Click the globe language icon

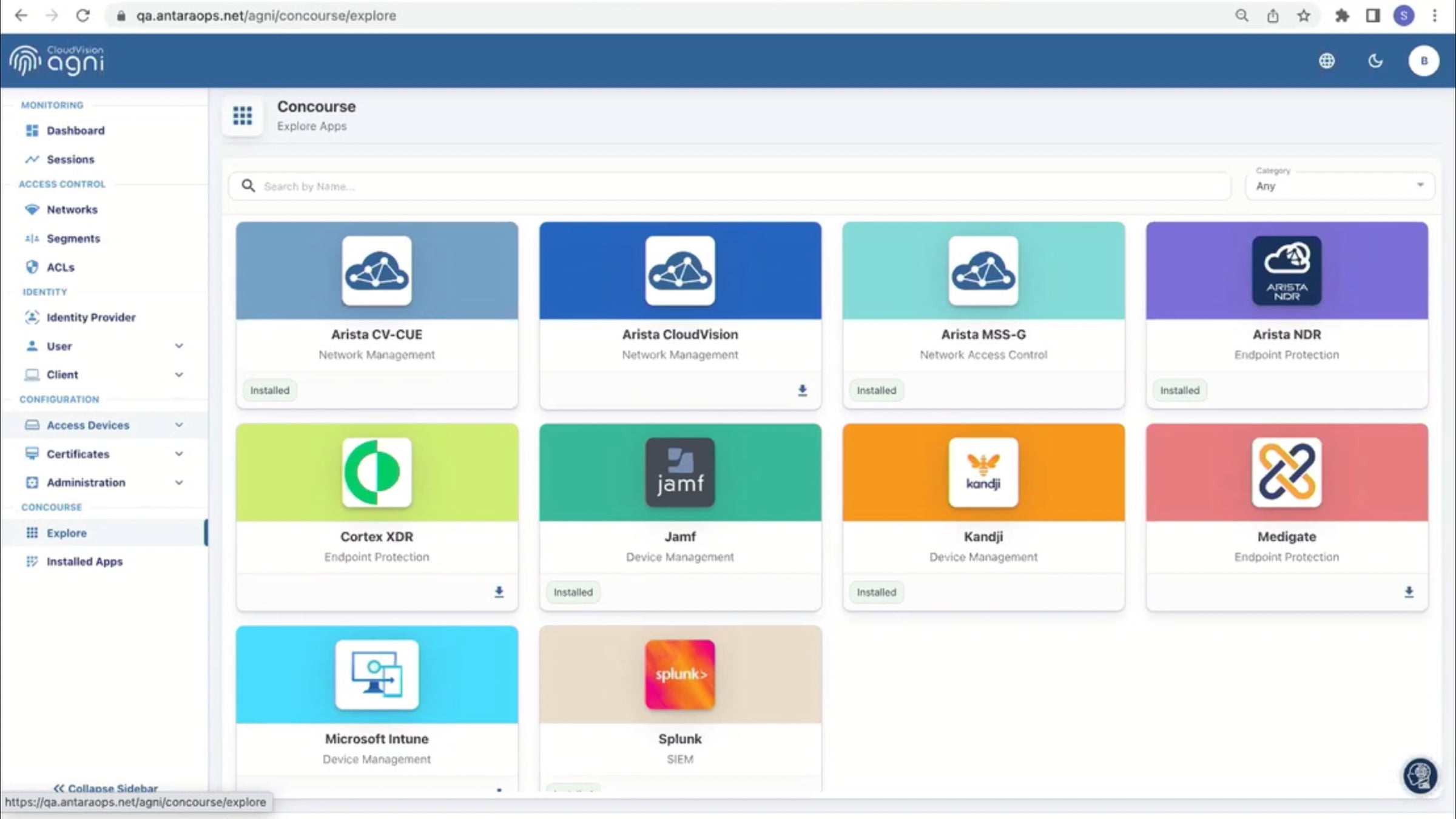pyautogui.click(x=1327, y=61)
